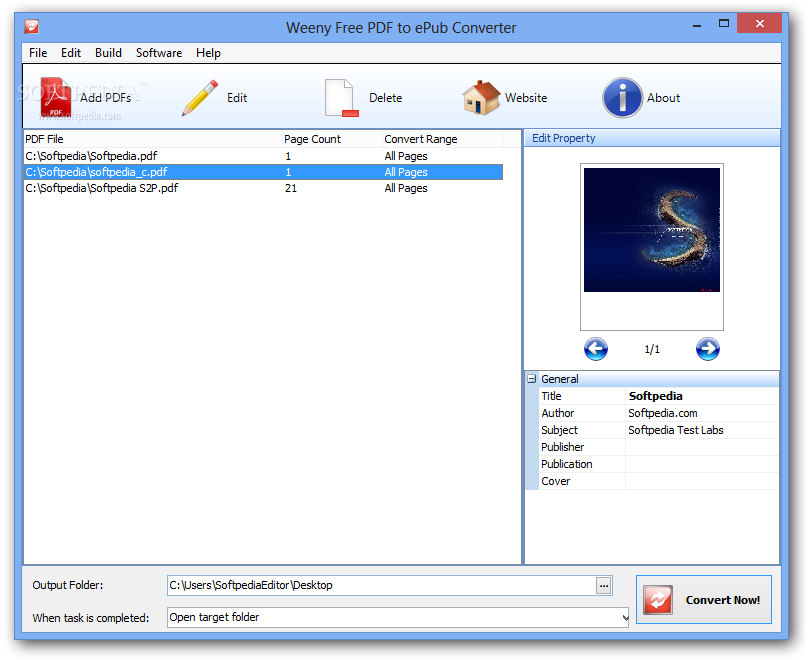This screenshot has height=660, width=809.
Task: Click the Delete page icon
Action: [342, 98]
